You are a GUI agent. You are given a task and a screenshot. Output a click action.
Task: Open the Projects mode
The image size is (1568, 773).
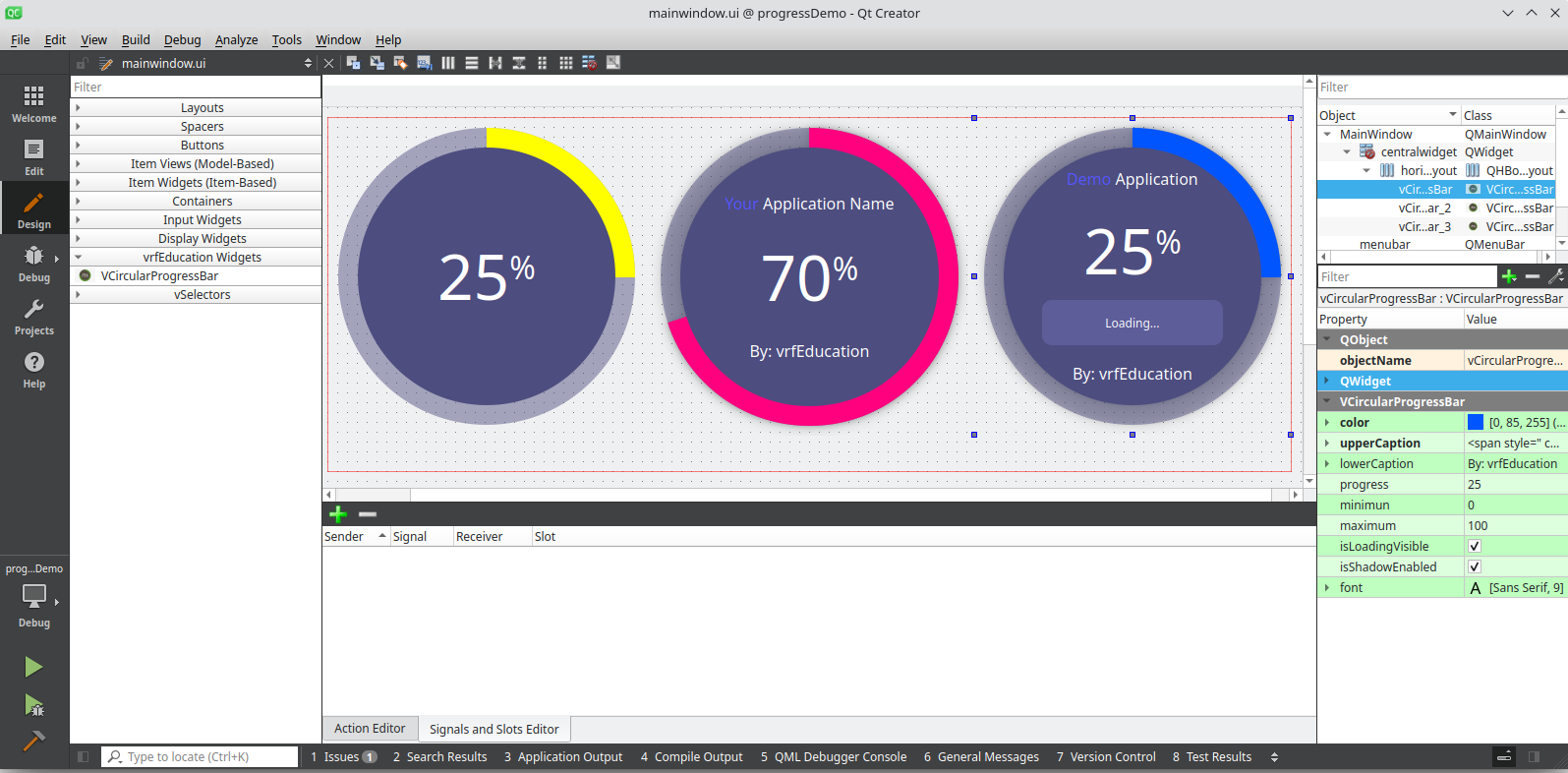[x=34, y=316]
